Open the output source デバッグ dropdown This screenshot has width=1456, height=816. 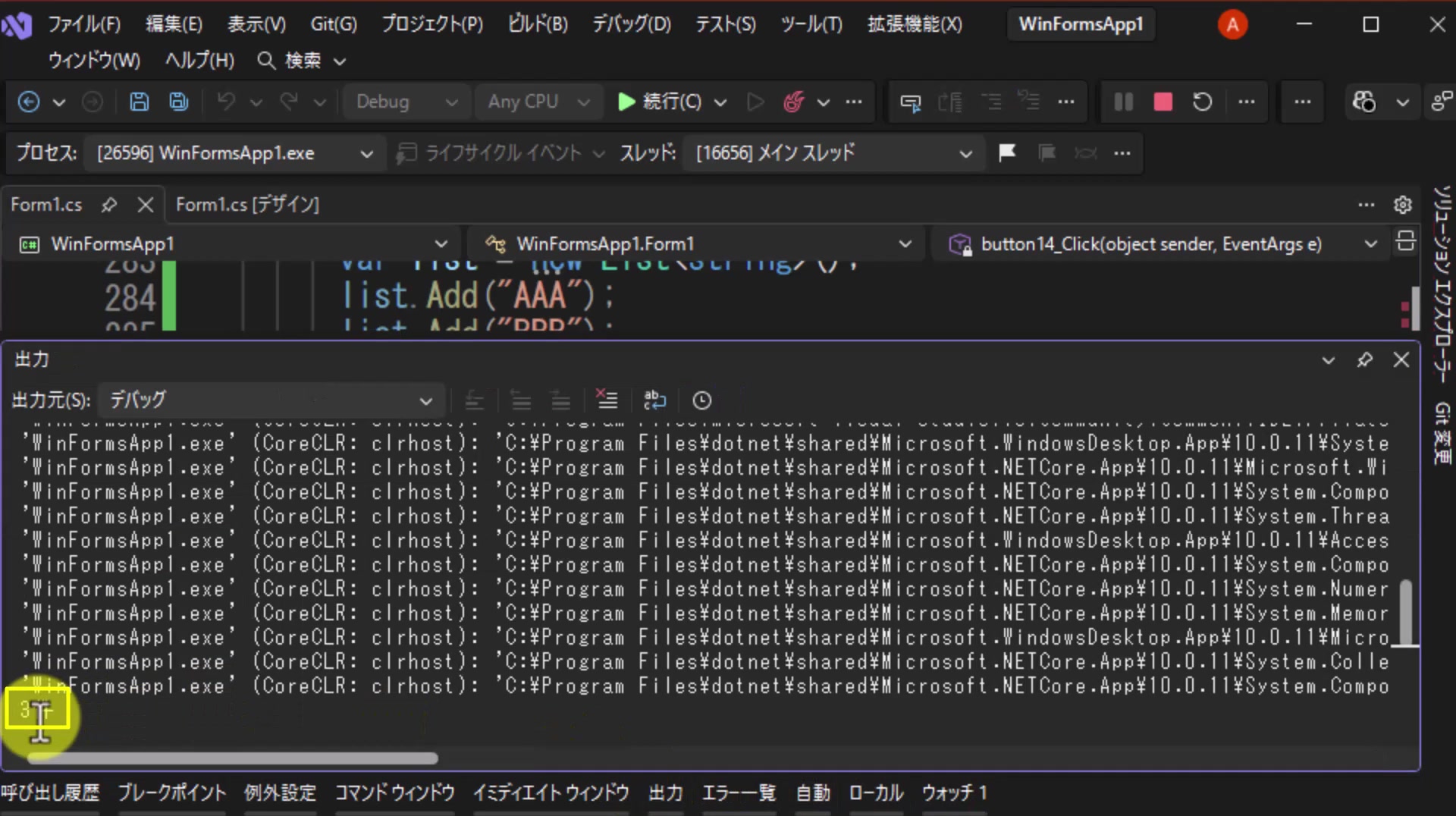tap(271, 400)
